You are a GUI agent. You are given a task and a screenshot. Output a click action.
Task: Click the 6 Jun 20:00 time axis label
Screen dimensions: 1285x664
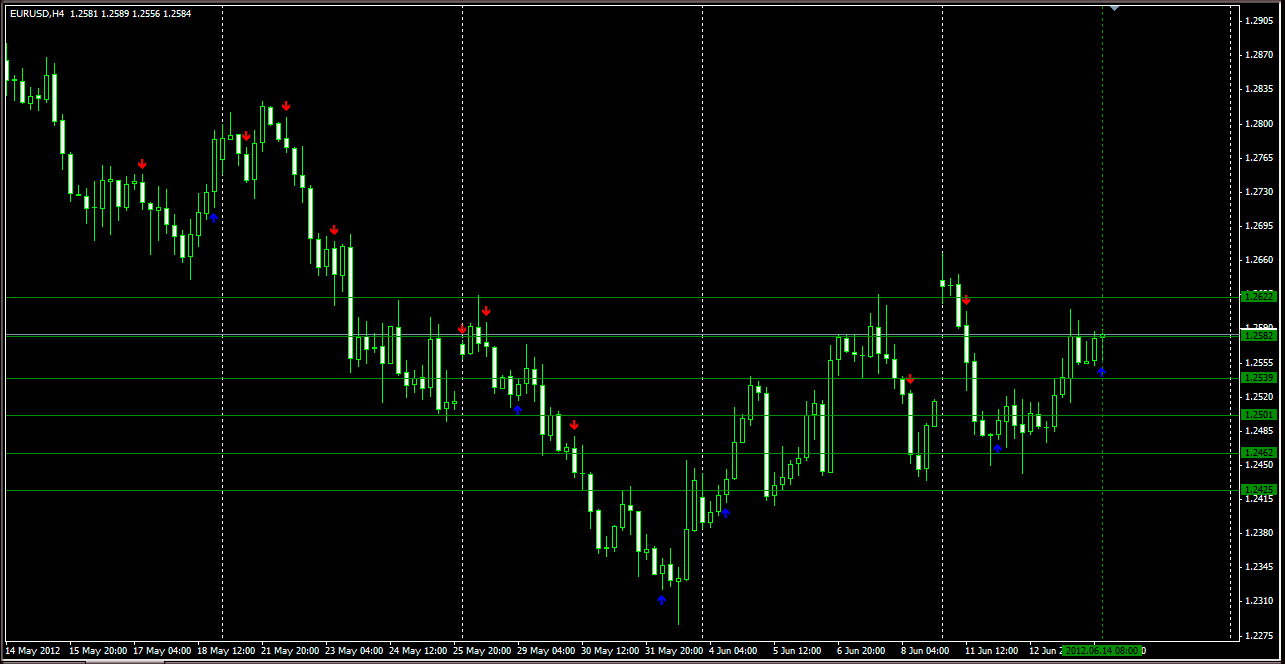[x=861, y=650]
